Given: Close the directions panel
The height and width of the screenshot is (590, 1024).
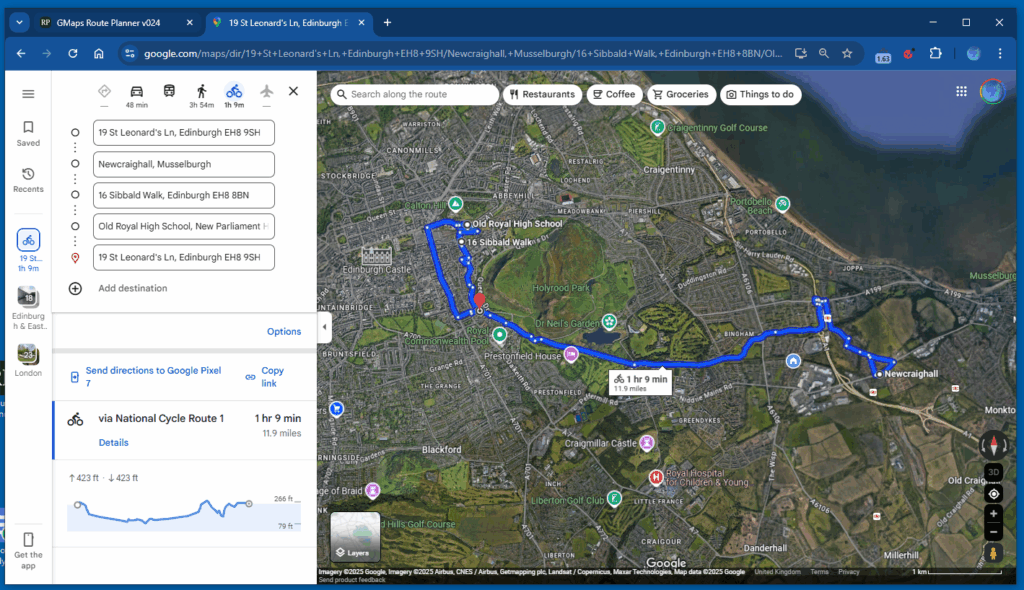Looking at the screenshot, I should (x=293, y=91).
